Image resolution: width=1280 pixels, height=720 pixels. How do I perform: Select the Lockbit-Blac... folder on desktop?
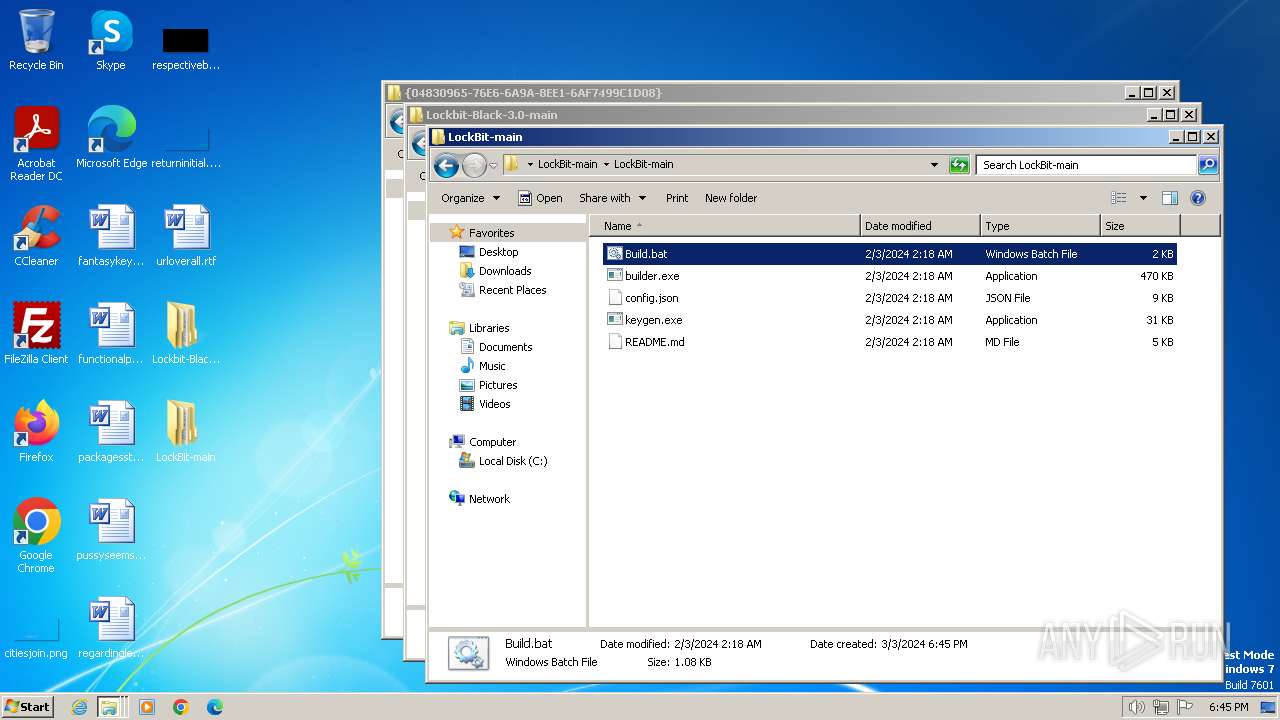tap(185, 334)
